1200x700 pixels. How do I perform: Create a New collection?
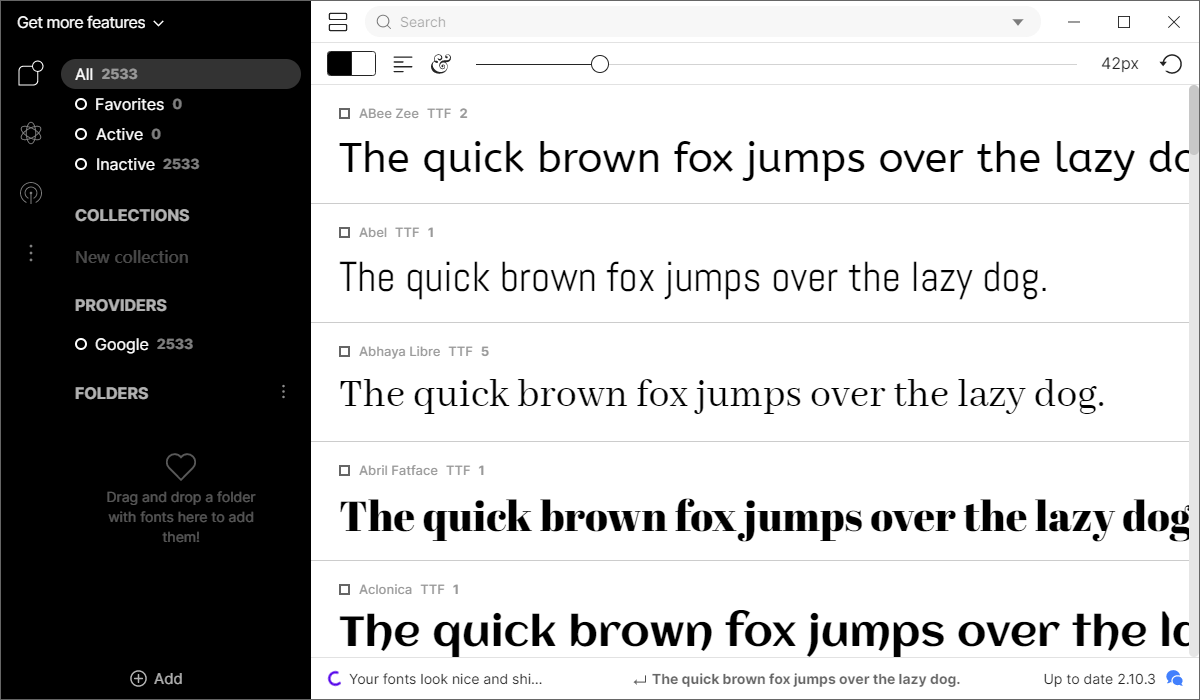point(131,257)
